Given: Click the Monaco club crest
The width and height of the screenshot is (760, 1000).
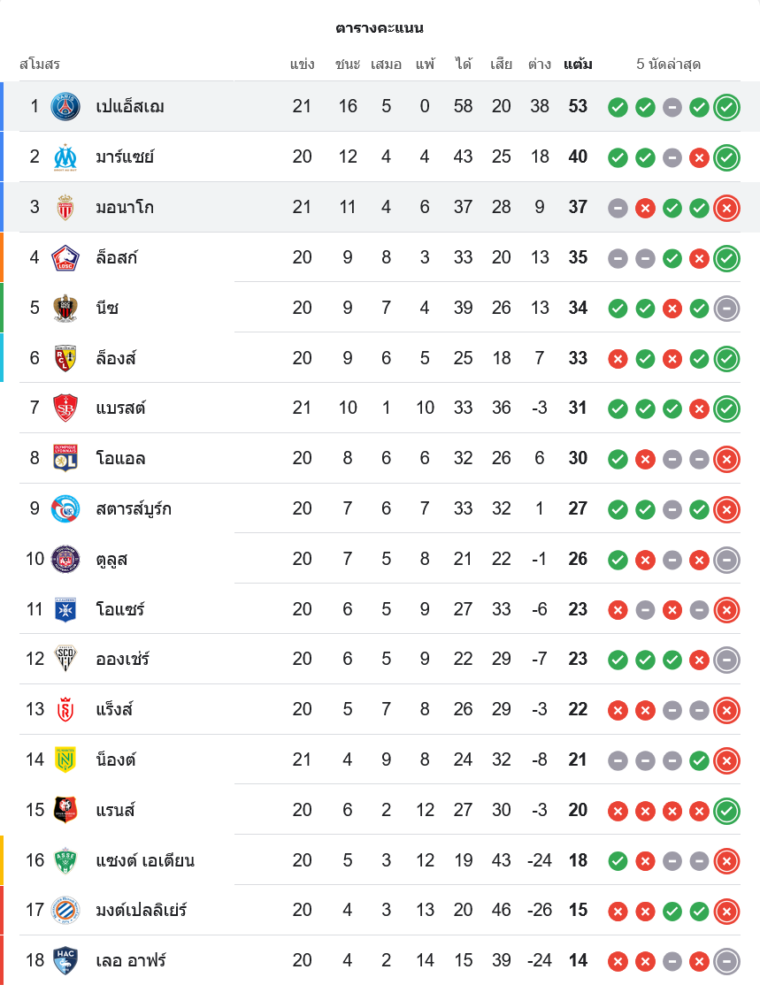Looking at the screenshot, I should (x=66, y=207).
